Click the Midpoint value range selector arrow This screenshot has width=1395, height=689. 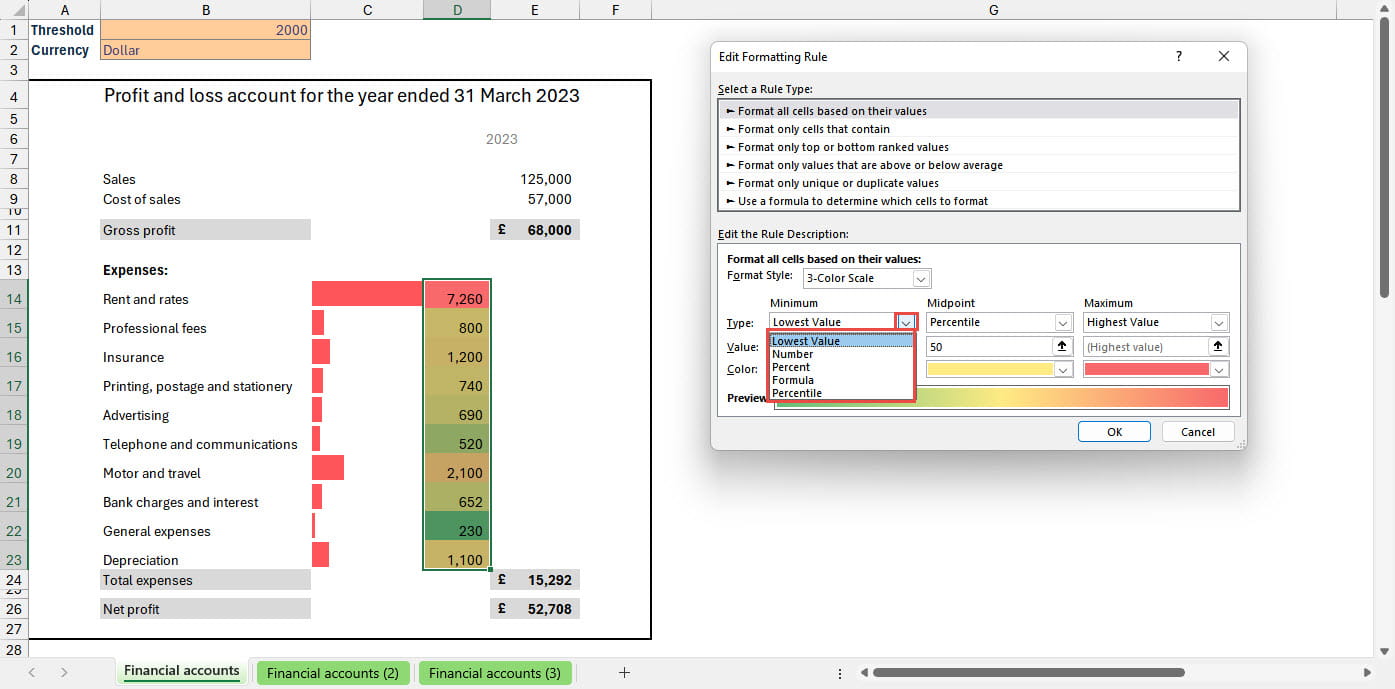(1061, 346)
